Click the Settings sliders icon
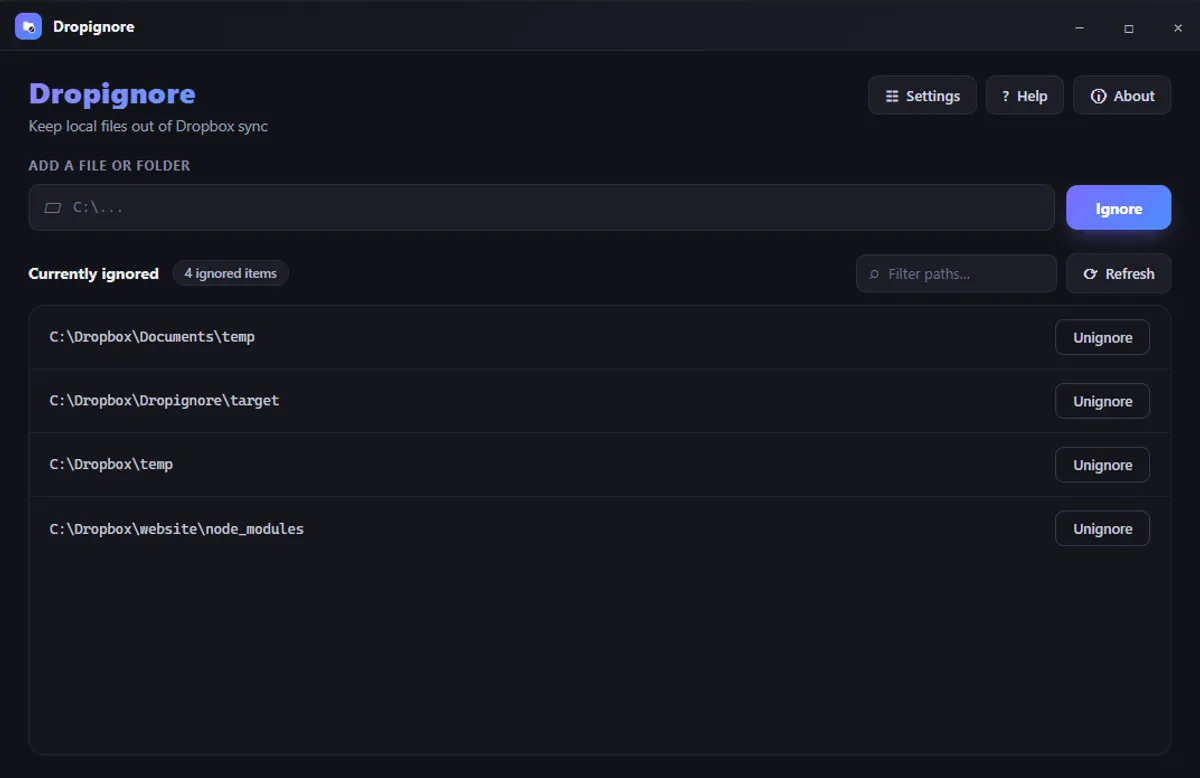The width and height of the screenshot is (1200, 778). click(x=892, y=96)
